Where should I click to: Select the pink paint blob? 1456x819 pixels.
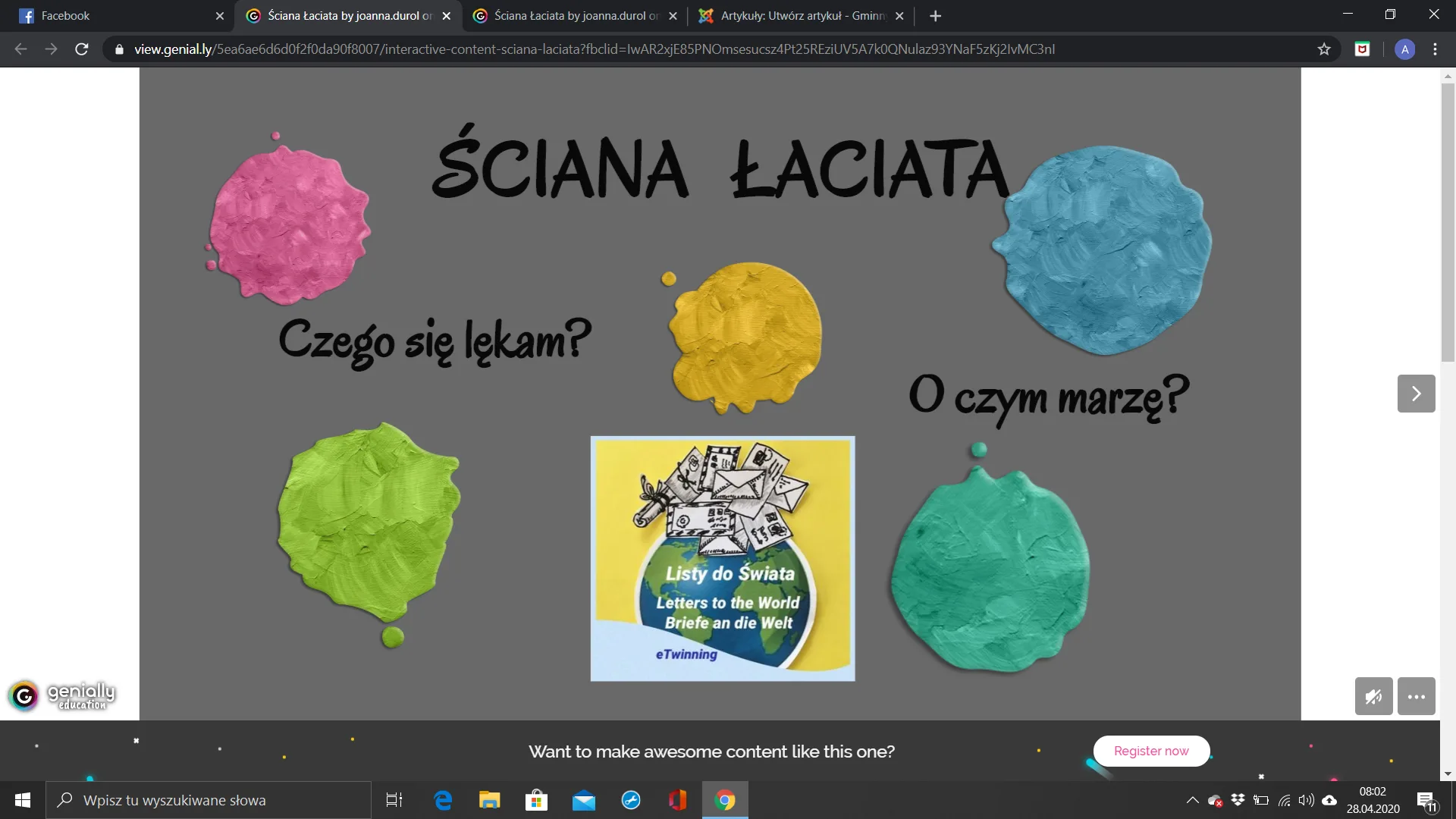[x=287, y=219]
